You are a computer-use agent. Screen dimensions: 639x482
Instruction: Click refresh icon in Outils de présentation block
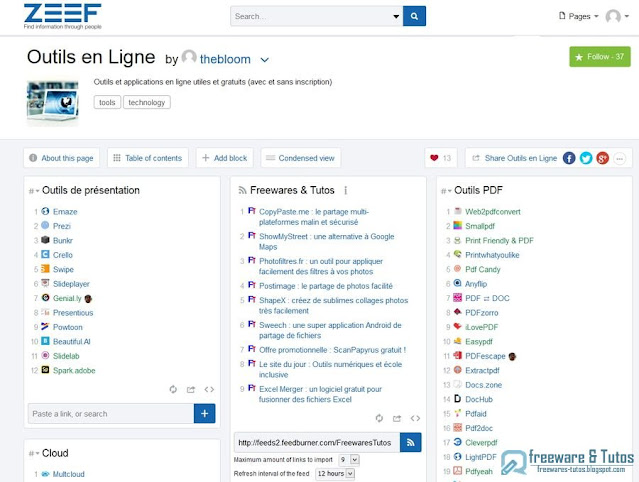pos(173,390)
